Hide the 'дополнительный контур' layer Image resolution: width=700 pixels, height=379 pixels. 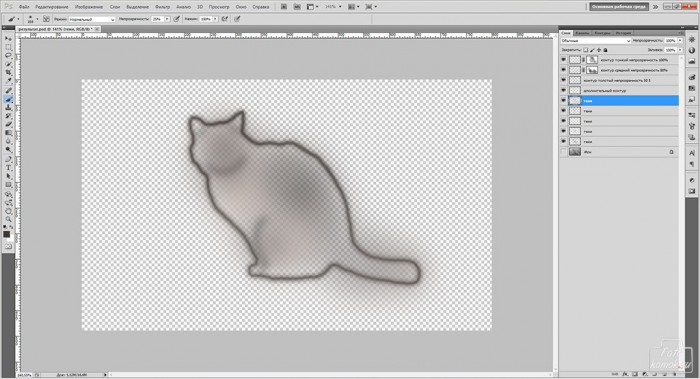click(x=563, y=91)
